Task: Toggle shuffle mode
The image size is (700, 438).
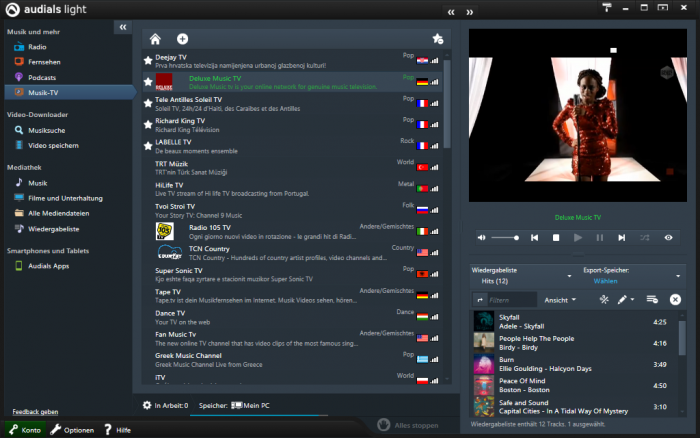Action: (x=645, y=238)
